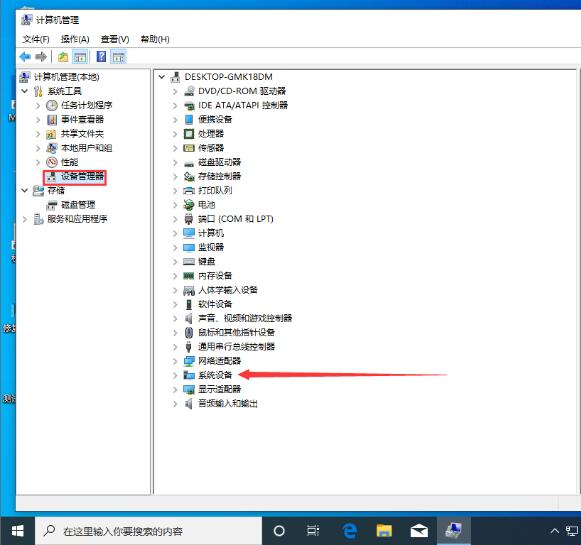This screenshot has height=545, width=581.
Task: Open the 查看(V) menu
Action: [115, 39]
